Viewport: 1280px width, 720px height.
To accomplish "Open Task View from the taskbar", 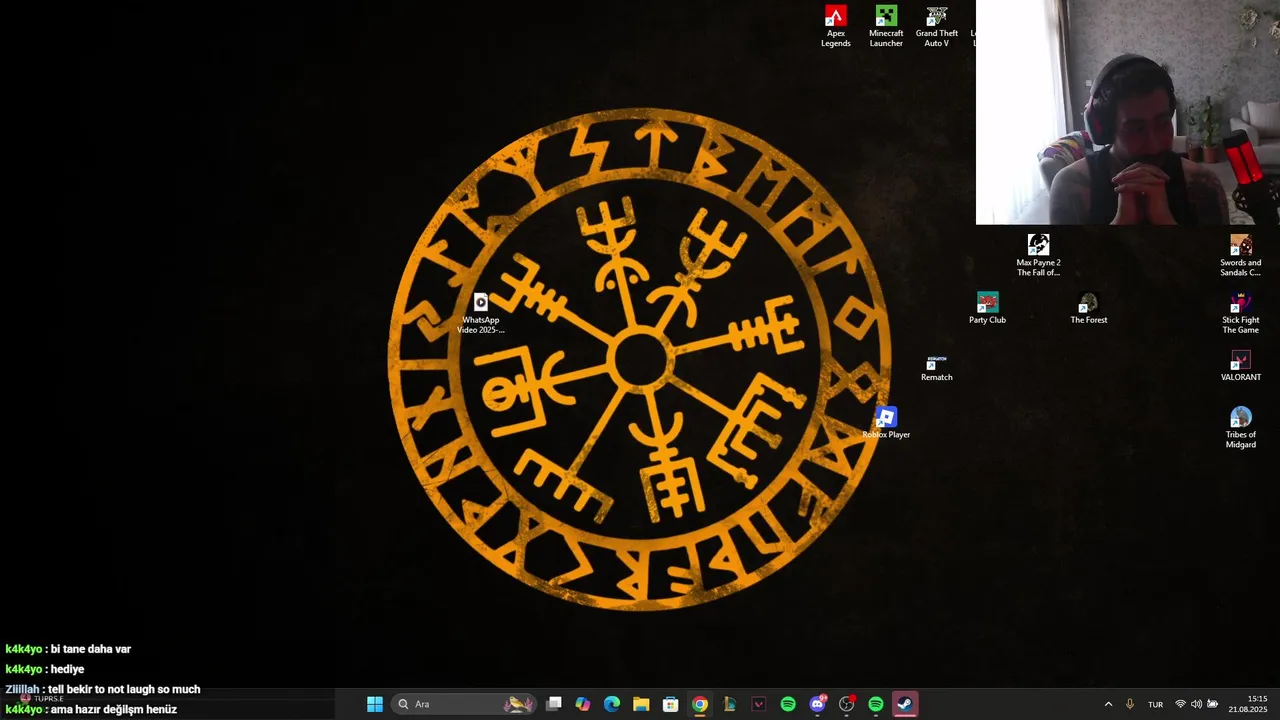I will (x=554, y=704).
